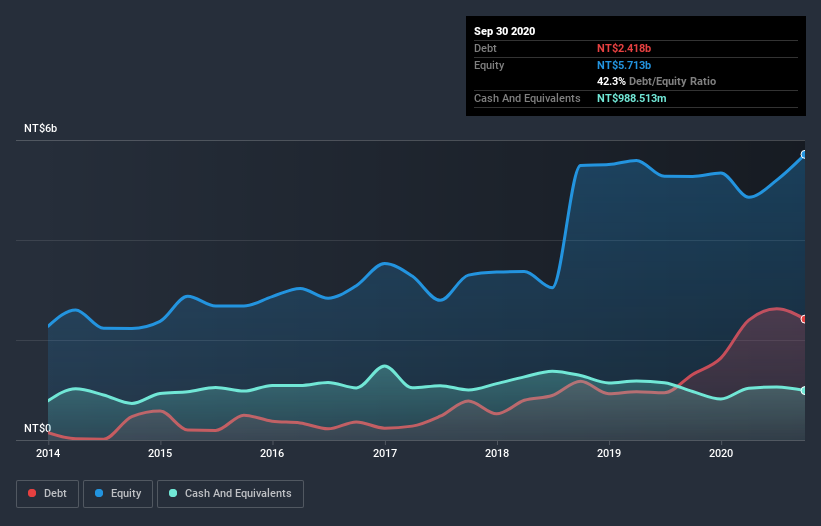Image resolution: width=821 pixels, height=526 pixels.
Task: Select the 2014 x-axis label
Action: coord(48,453)
